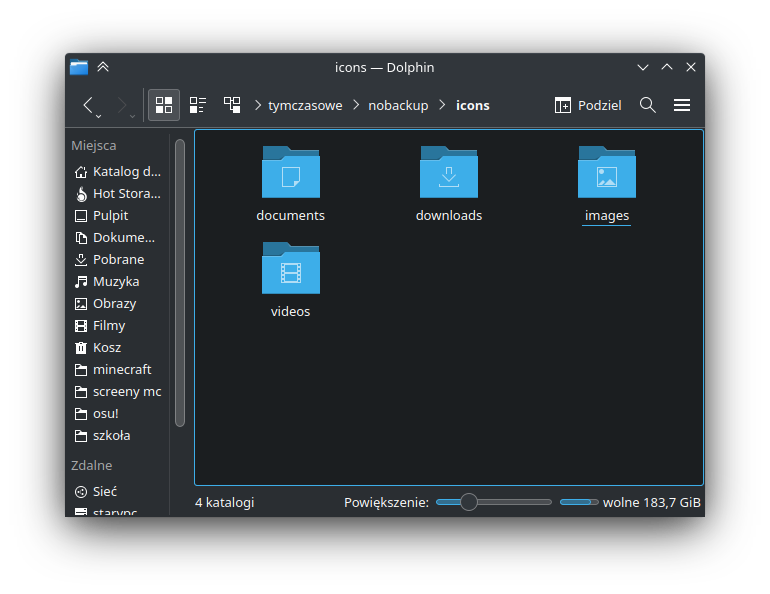The image size is (770, 594).
Task: Click the Places panel scrollbar
Action: [180, 282]
